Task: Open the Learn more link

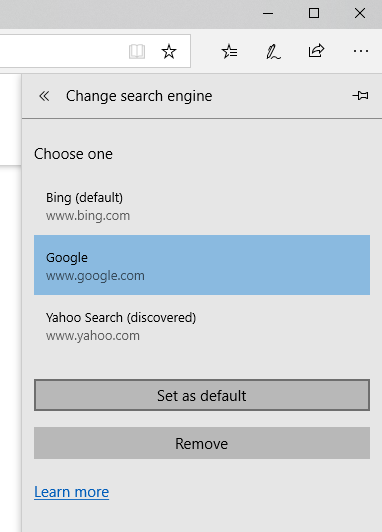Action: tap(72, 492)
